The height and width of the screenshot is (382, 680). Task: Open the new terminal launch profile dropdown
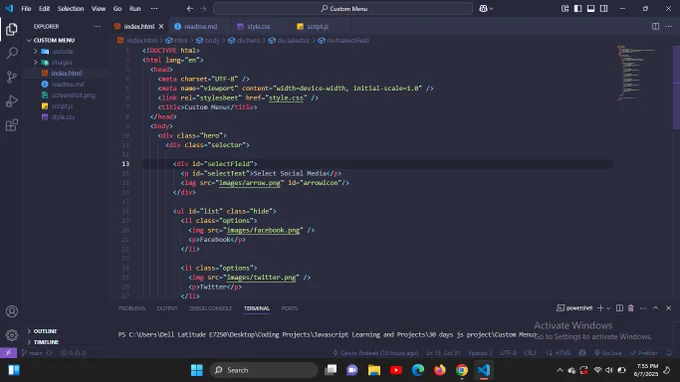click(x=608, y=308)
